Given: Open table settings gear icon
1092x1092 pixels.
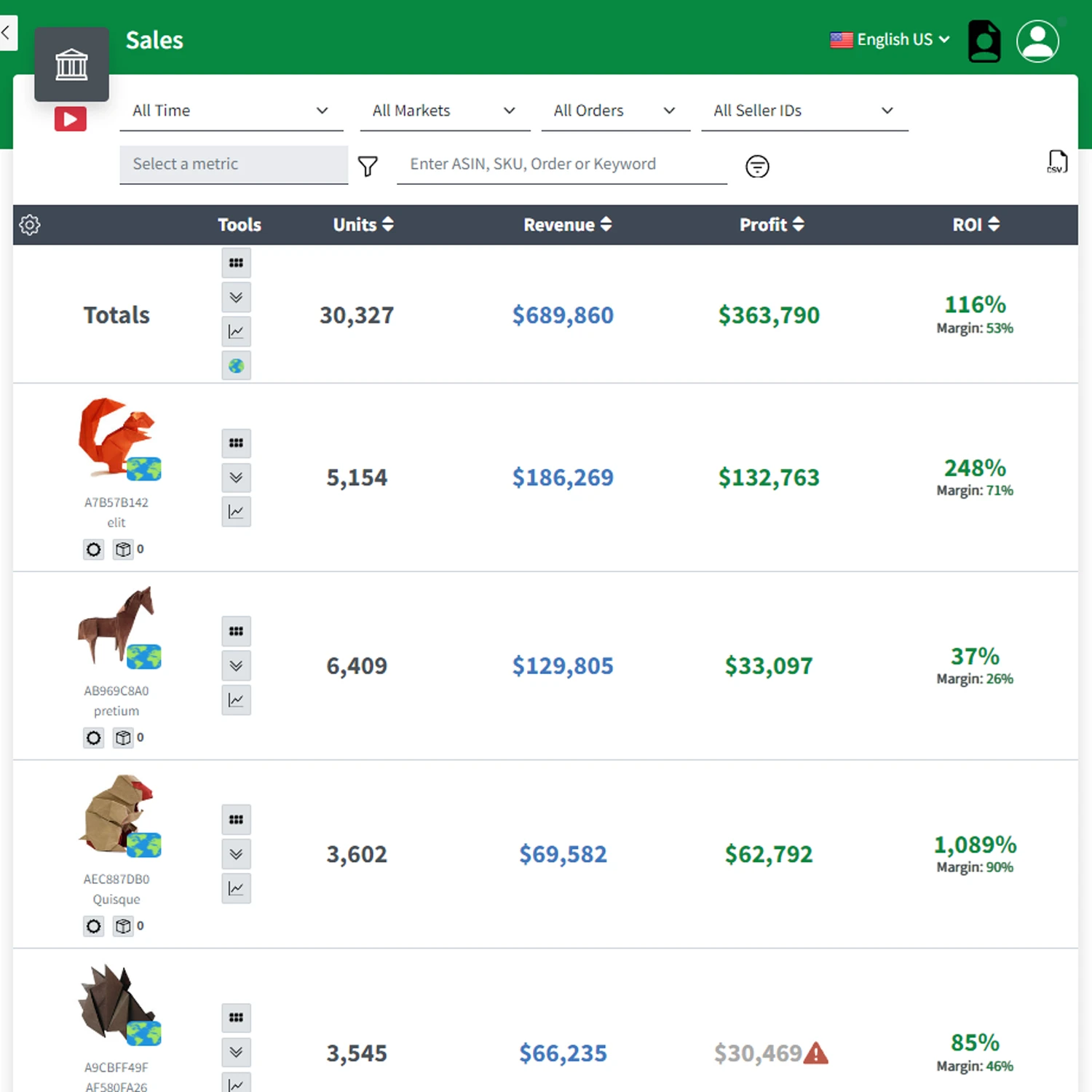Looking at the screenshot, I should click(30, 225).
